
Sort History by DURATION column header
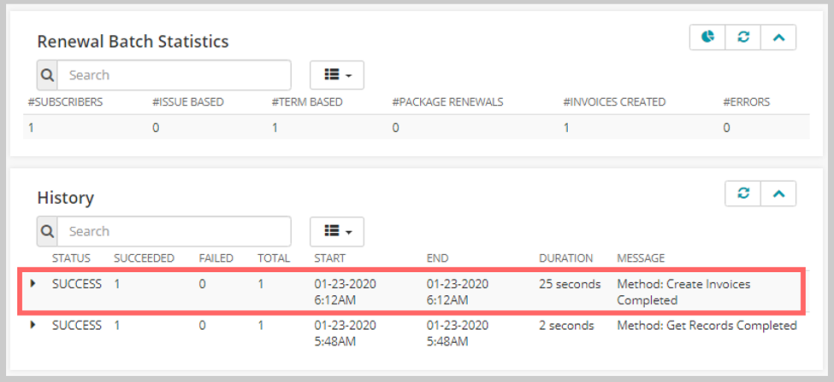click(566, 259)
